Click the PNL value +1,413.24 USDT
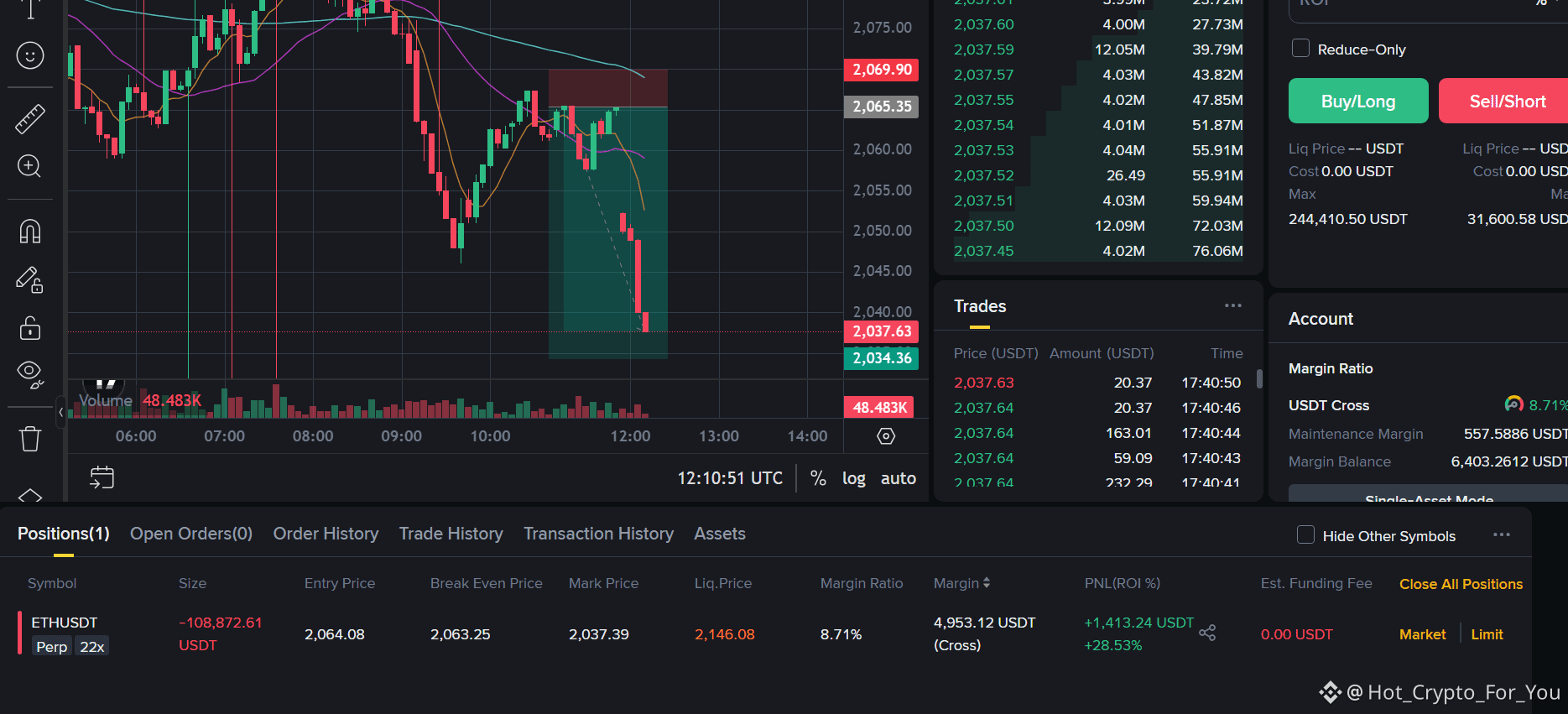 (1138, 623)
